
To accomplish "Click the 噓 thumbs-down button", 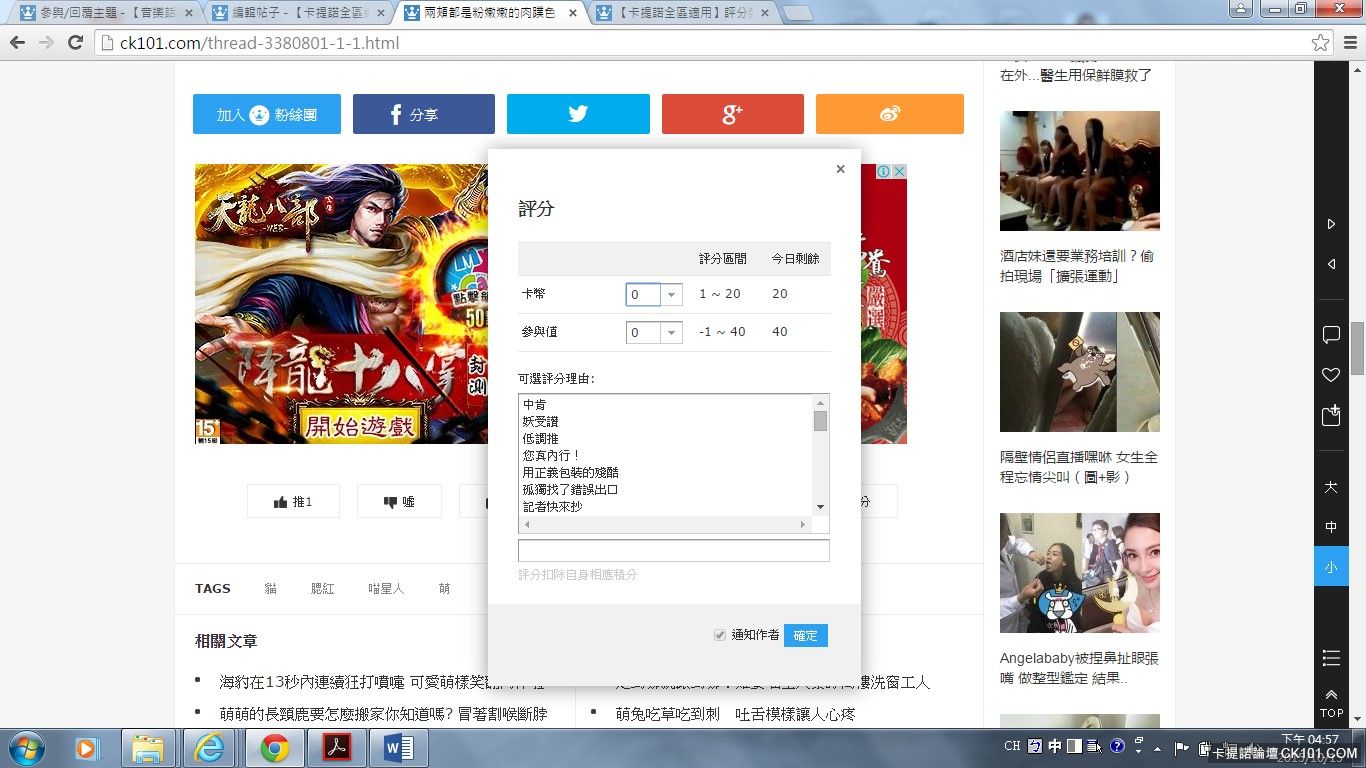I will (399, 502).
